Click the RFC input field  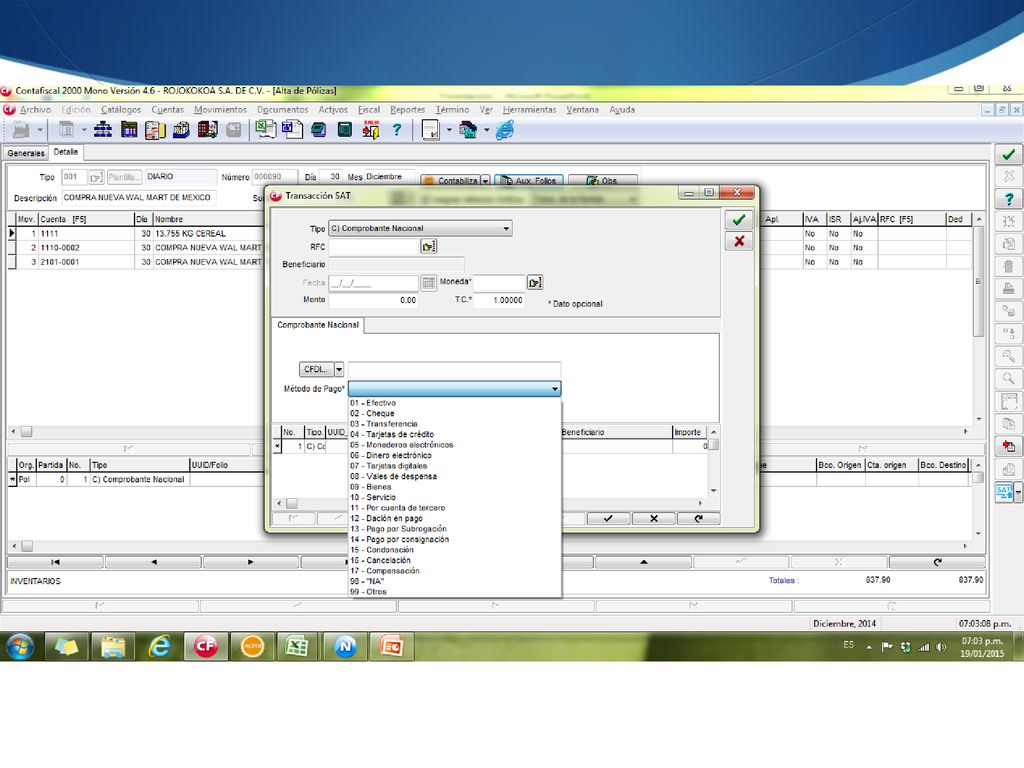(x=374, y=247)
